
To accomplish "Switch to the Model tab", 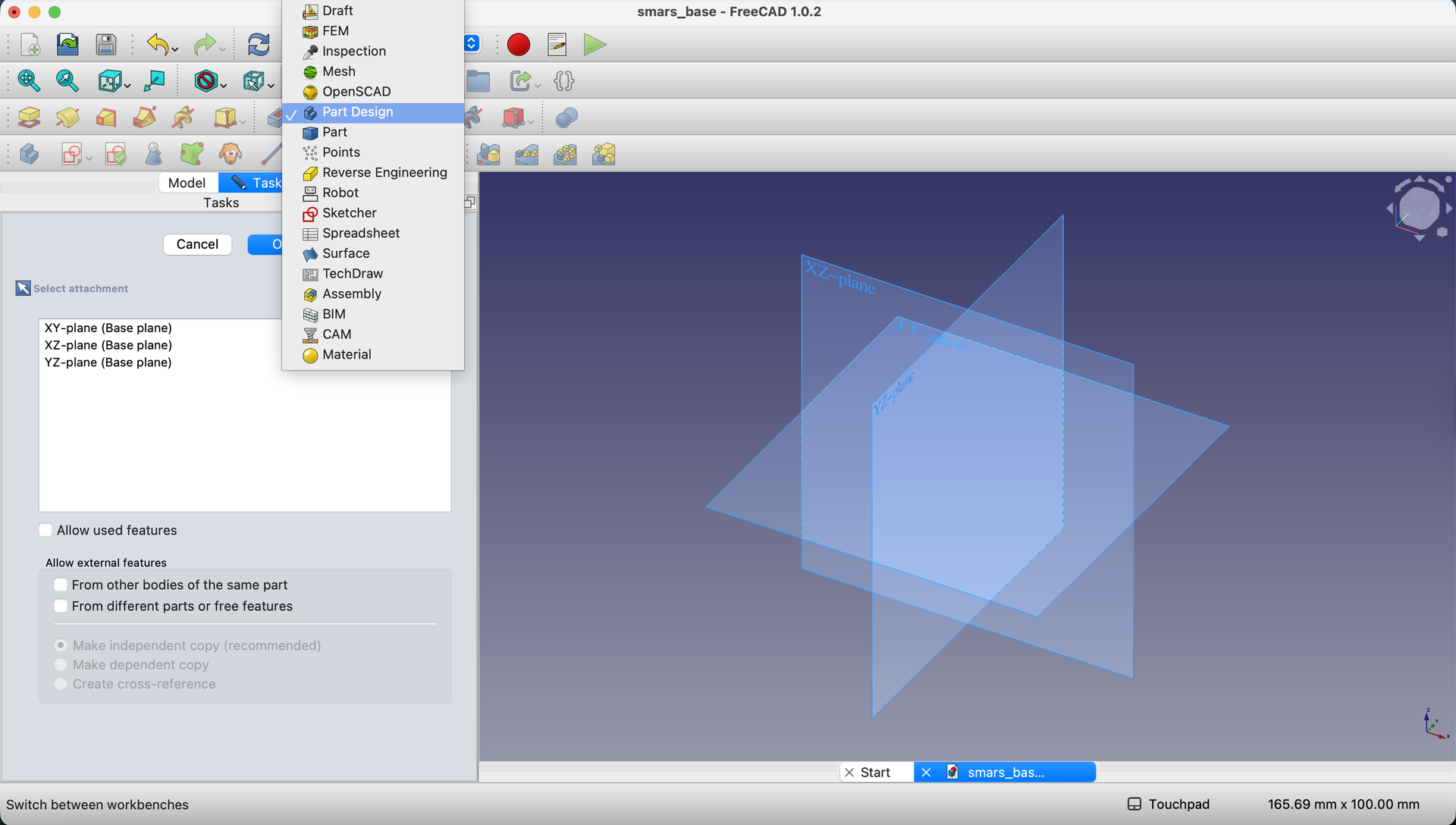I will (x=187, y=183).
